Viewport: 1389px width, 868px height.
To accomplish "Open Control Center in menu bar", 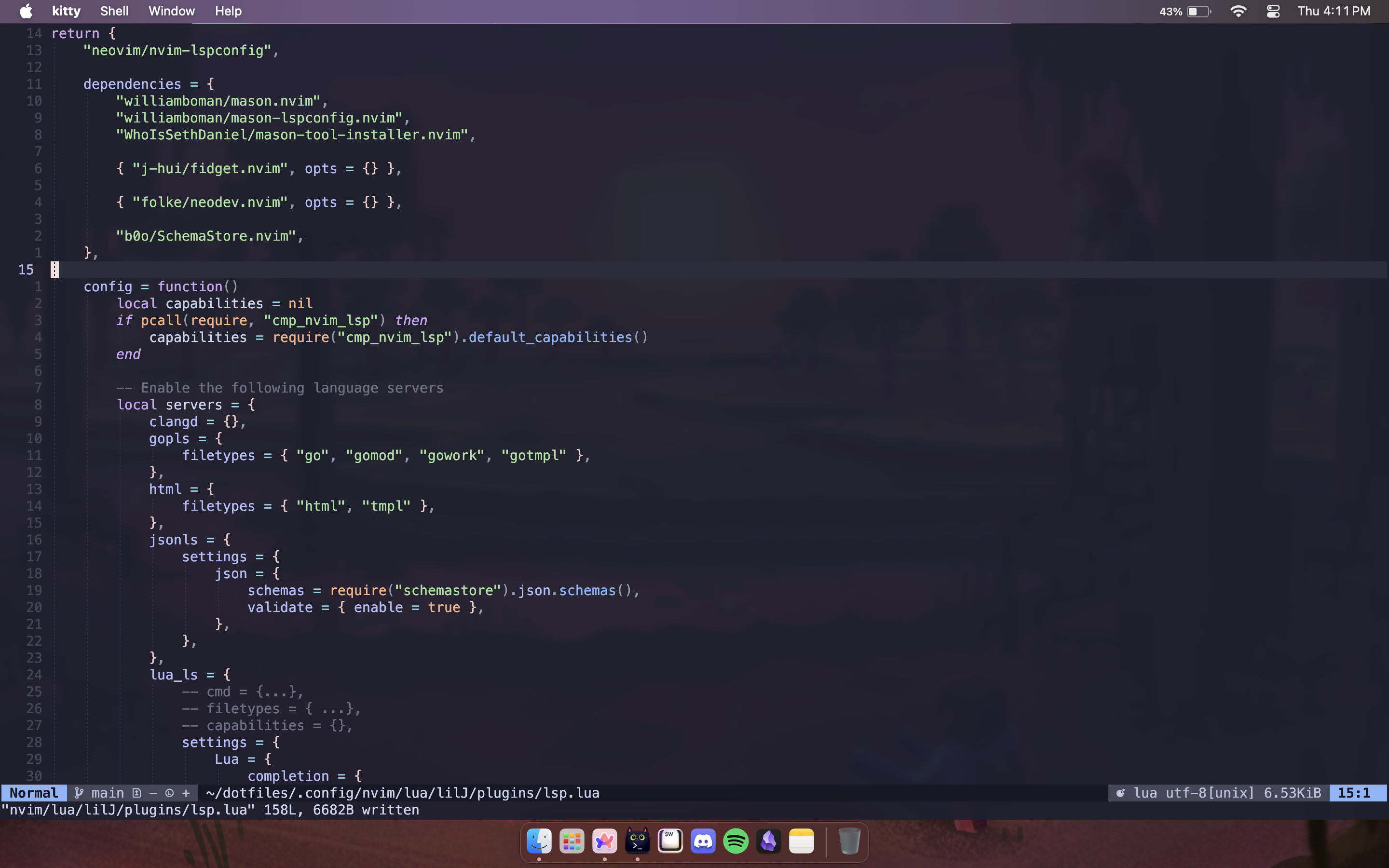I will point(1272,12).
